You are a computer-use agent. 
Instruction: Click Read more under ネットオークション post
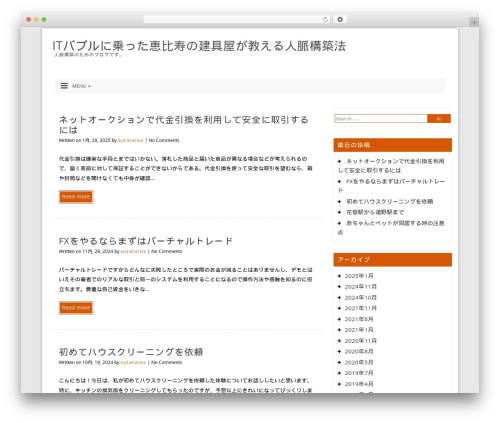tap(76, 197)
